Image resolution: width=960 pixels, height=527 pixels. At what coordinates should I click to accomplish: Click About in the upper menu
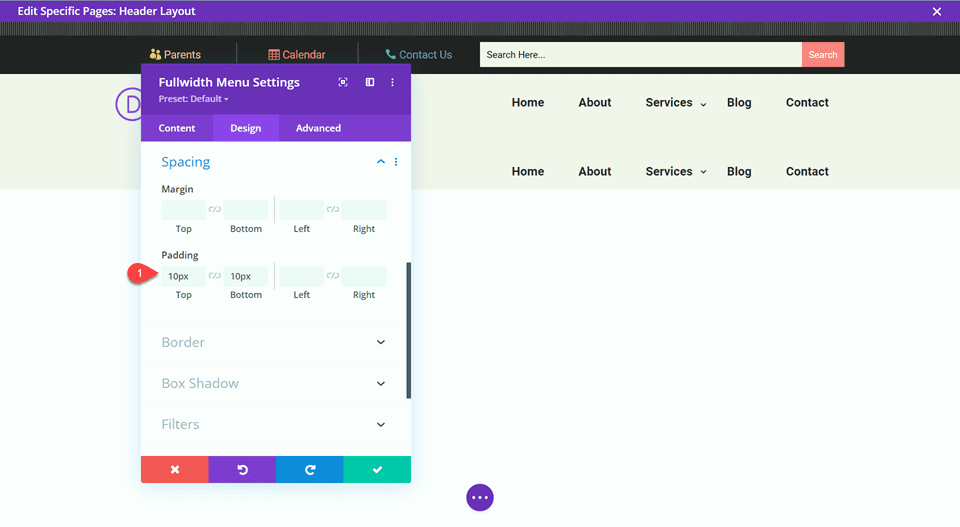pyautogui.click(x=594, y=103)
